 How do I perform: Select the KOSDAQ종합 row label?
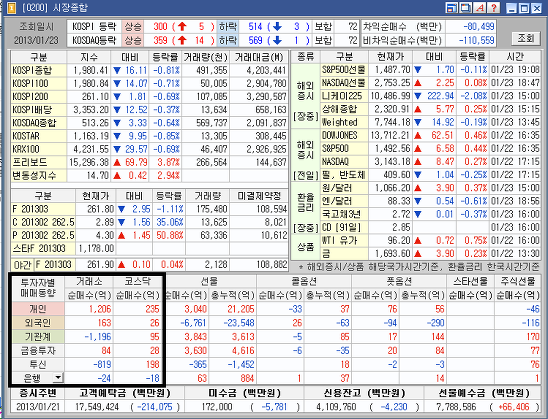pos(38,123)
